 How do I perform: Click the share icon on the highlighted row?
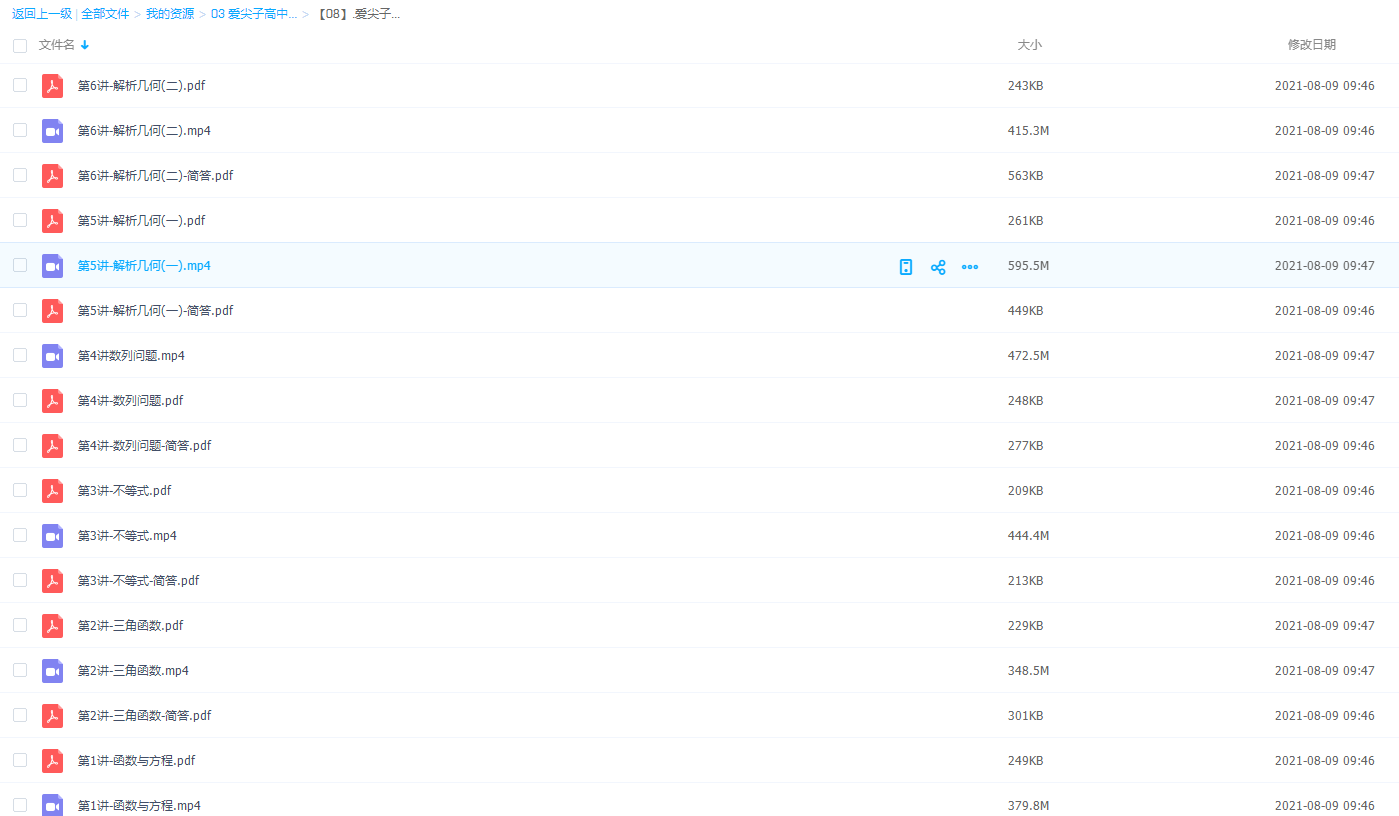[938, 267]
